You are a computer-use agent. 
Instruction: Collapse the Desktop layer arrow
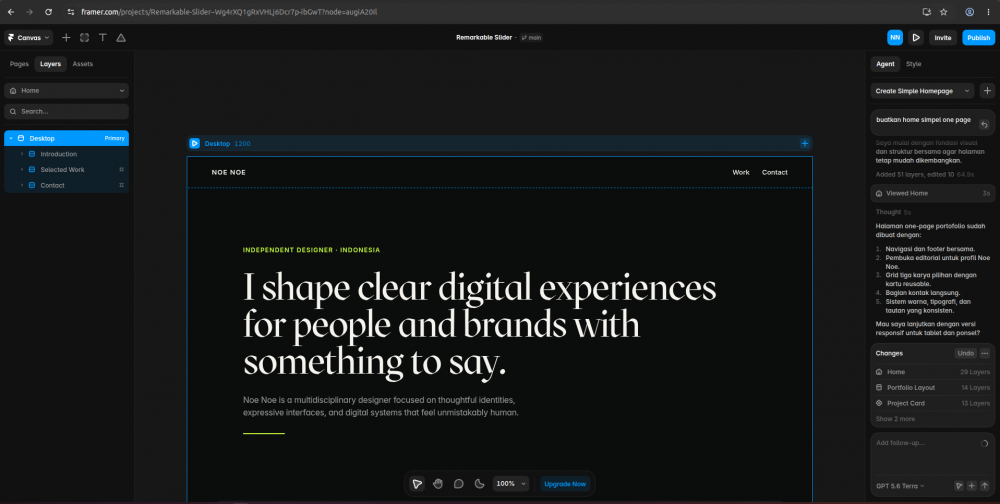(11, 138)
